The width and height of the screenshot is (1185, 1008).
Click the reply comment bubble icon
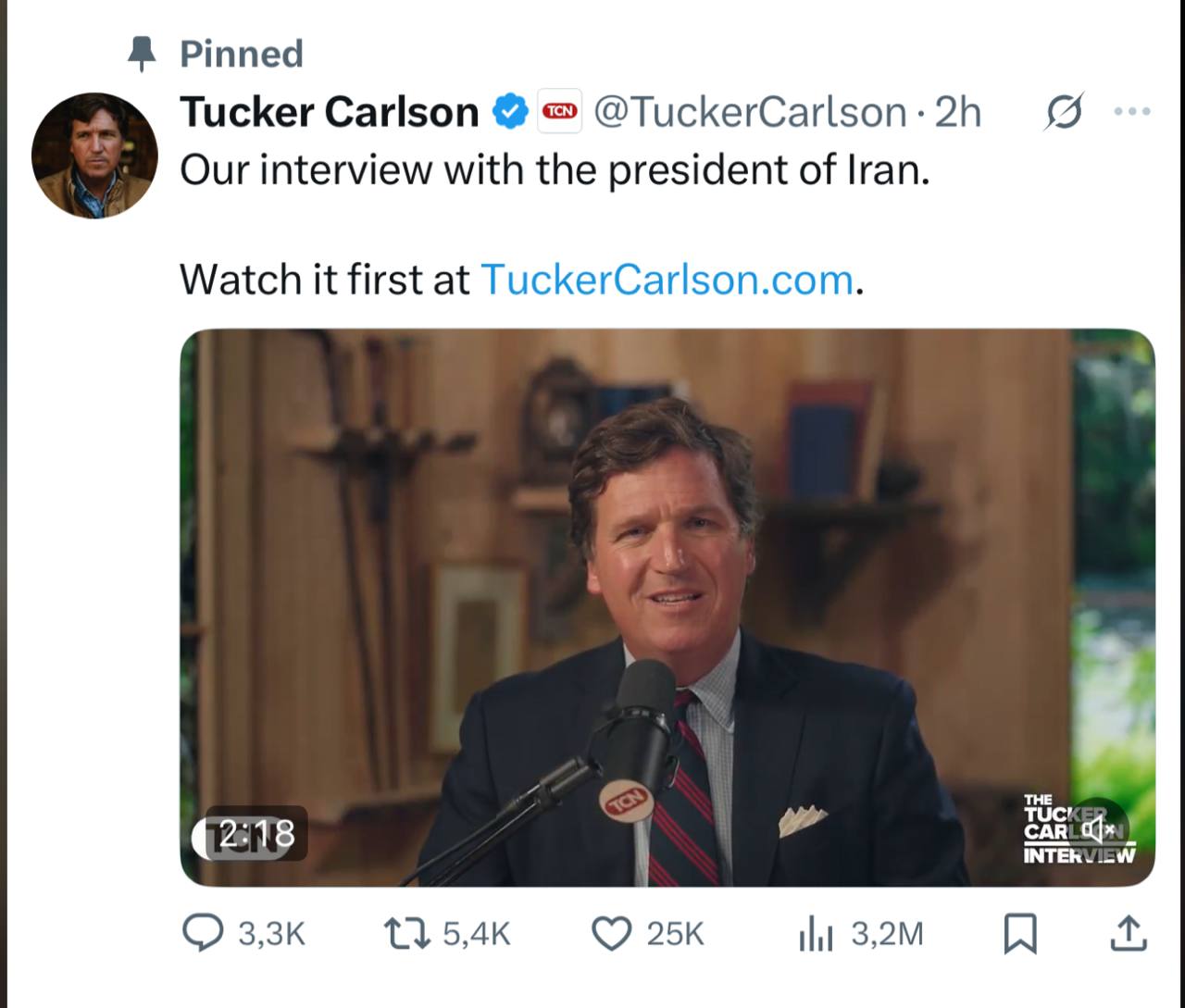(203, 933)
